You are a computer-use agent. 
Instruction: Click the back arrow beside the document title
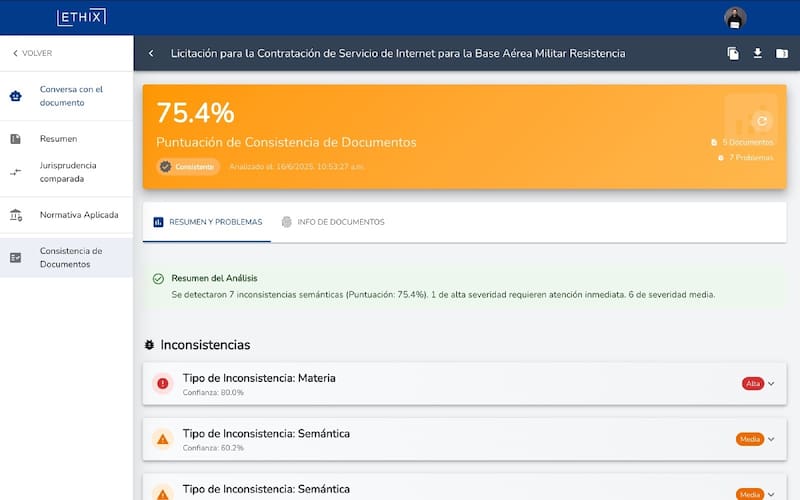click(151, 54)
